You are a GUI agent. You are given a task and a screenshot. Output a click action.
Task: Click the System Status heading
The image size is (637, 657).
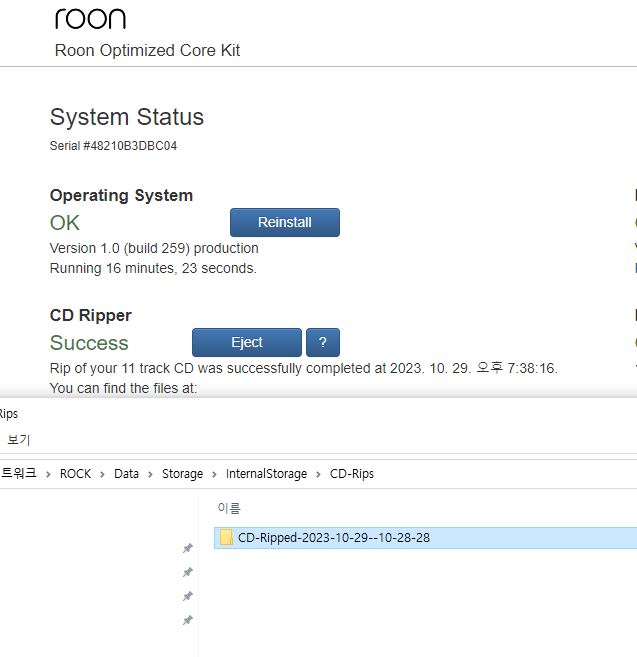tap(127, 117)
